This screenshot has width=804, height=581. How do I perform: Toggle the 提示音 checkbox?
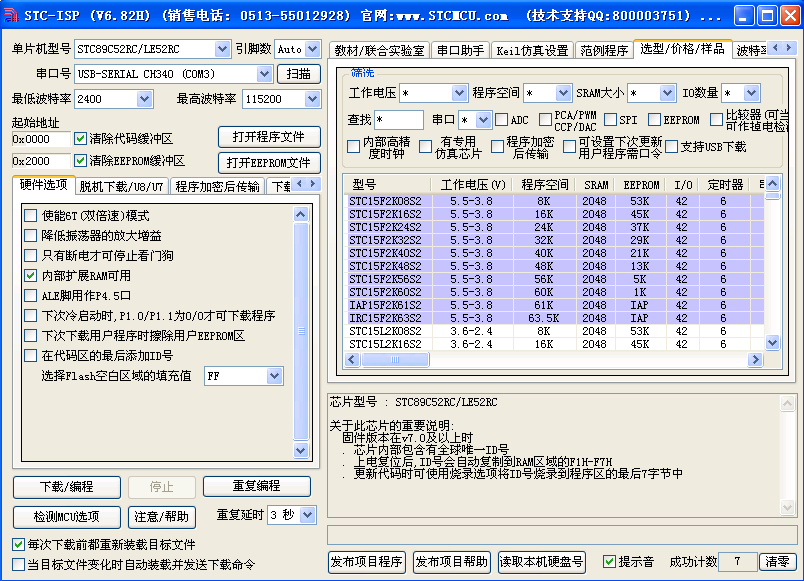pos(609,562)
